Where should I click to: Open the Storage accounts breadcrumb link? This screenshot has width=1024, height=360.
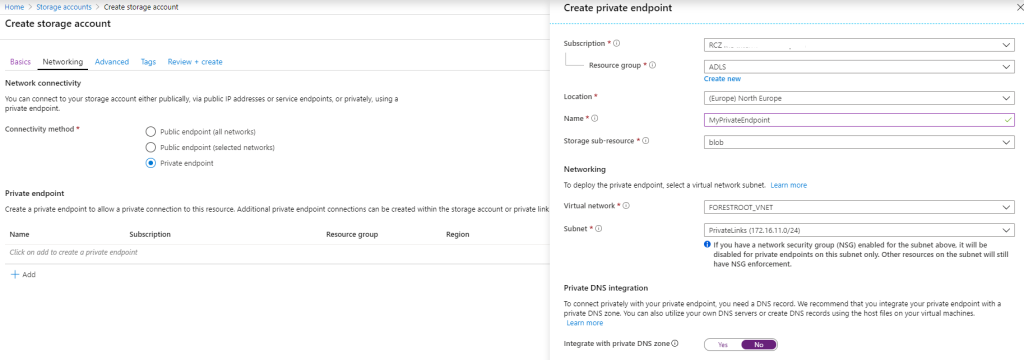pos(64,7)
